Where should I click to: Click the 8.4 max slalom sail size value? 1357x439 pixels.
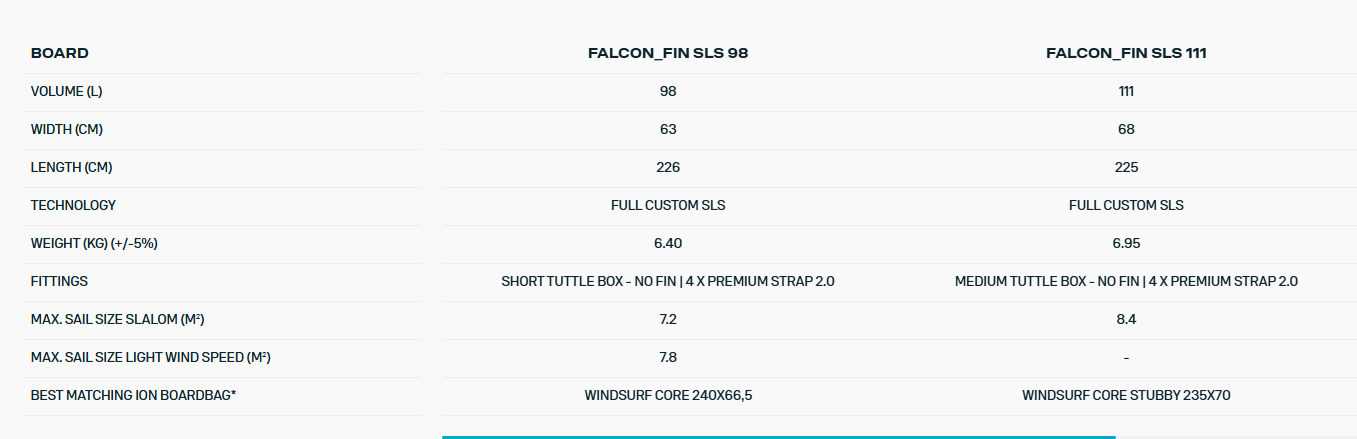click(1126, 320)
